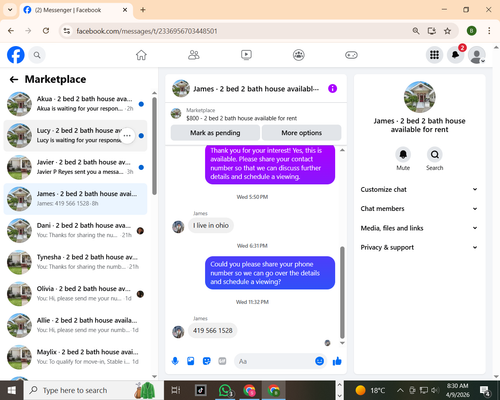
Task: Open Facebook search magnifier
Action: (x=37, y=55)
